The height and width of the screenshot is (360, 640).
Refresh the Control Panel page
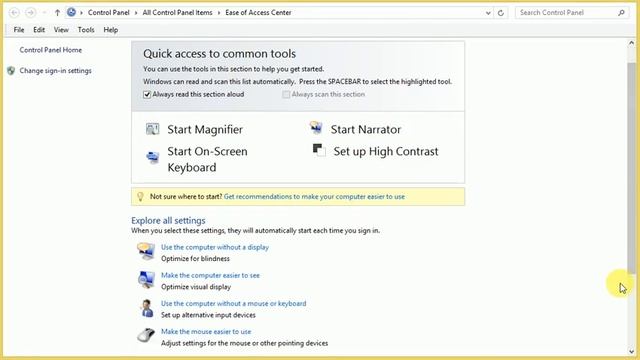coord(501,13)
